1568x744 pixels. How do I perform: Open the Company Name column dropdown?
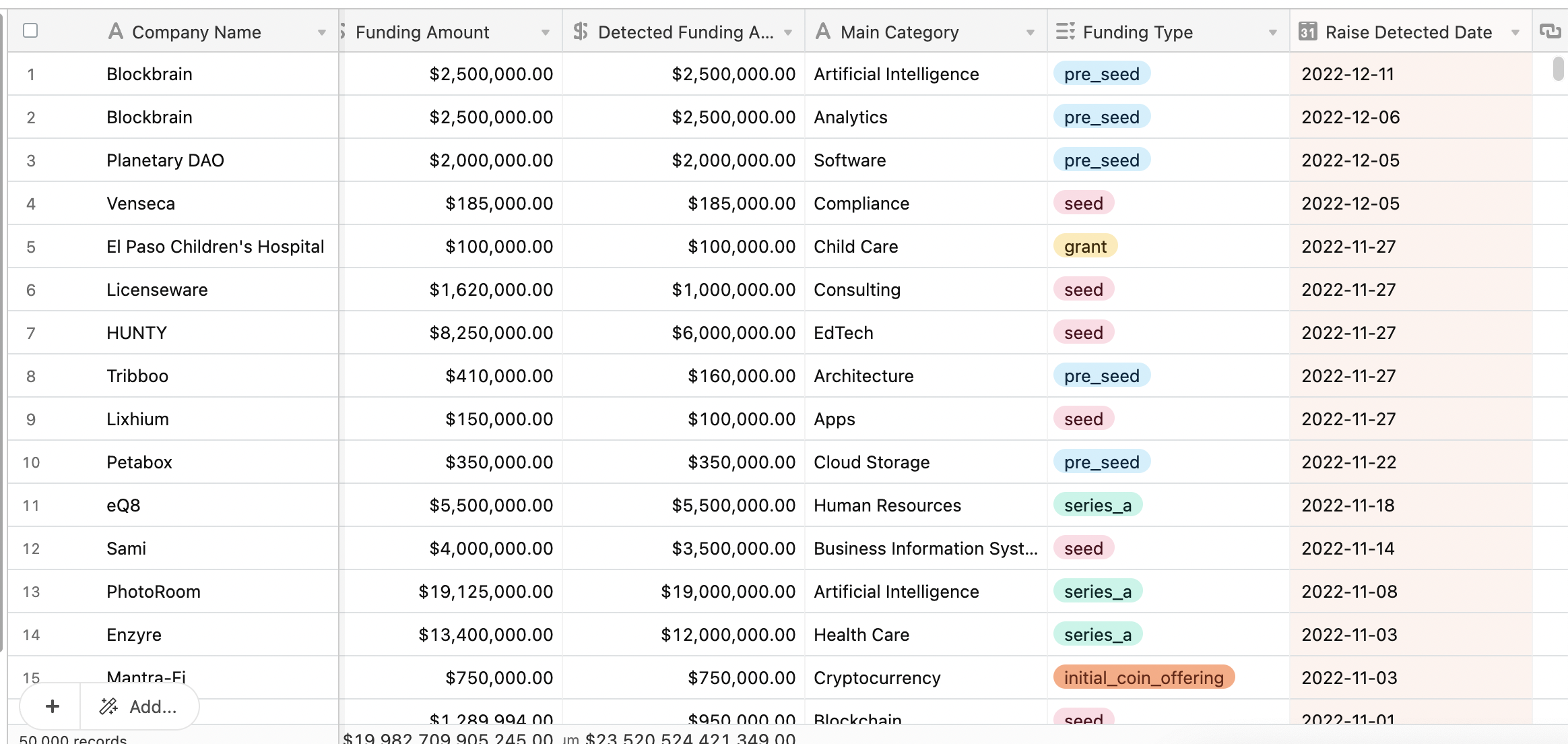[322, 32]
